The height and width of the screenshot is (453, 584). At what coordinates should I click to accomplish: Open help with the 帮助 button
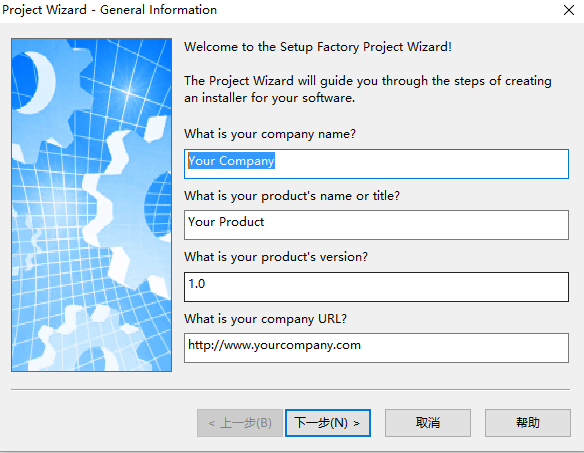(528, 423)
